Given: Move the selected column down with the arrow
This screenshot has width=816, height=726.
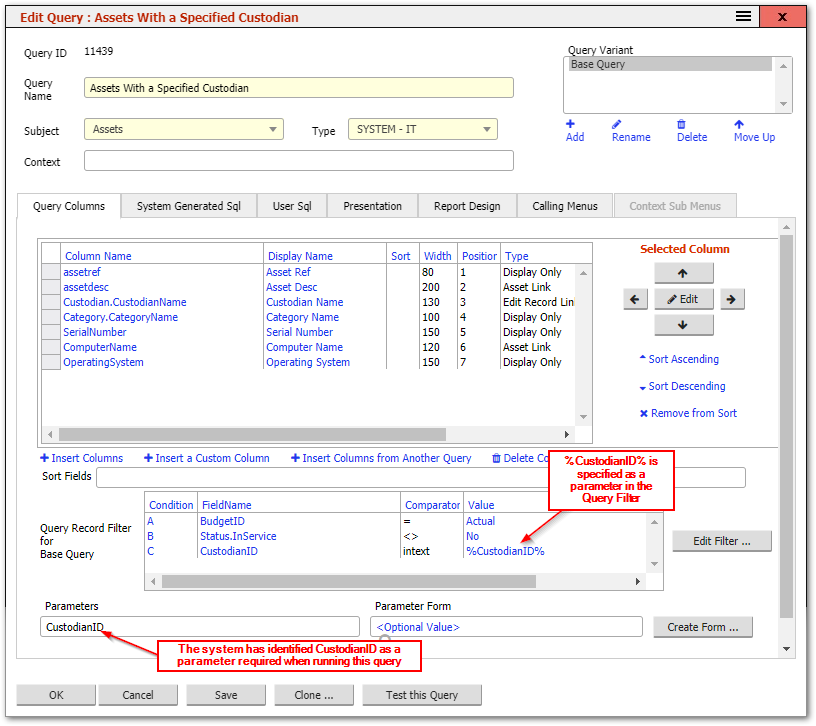Looking at the screenshot, I should 684,323.
